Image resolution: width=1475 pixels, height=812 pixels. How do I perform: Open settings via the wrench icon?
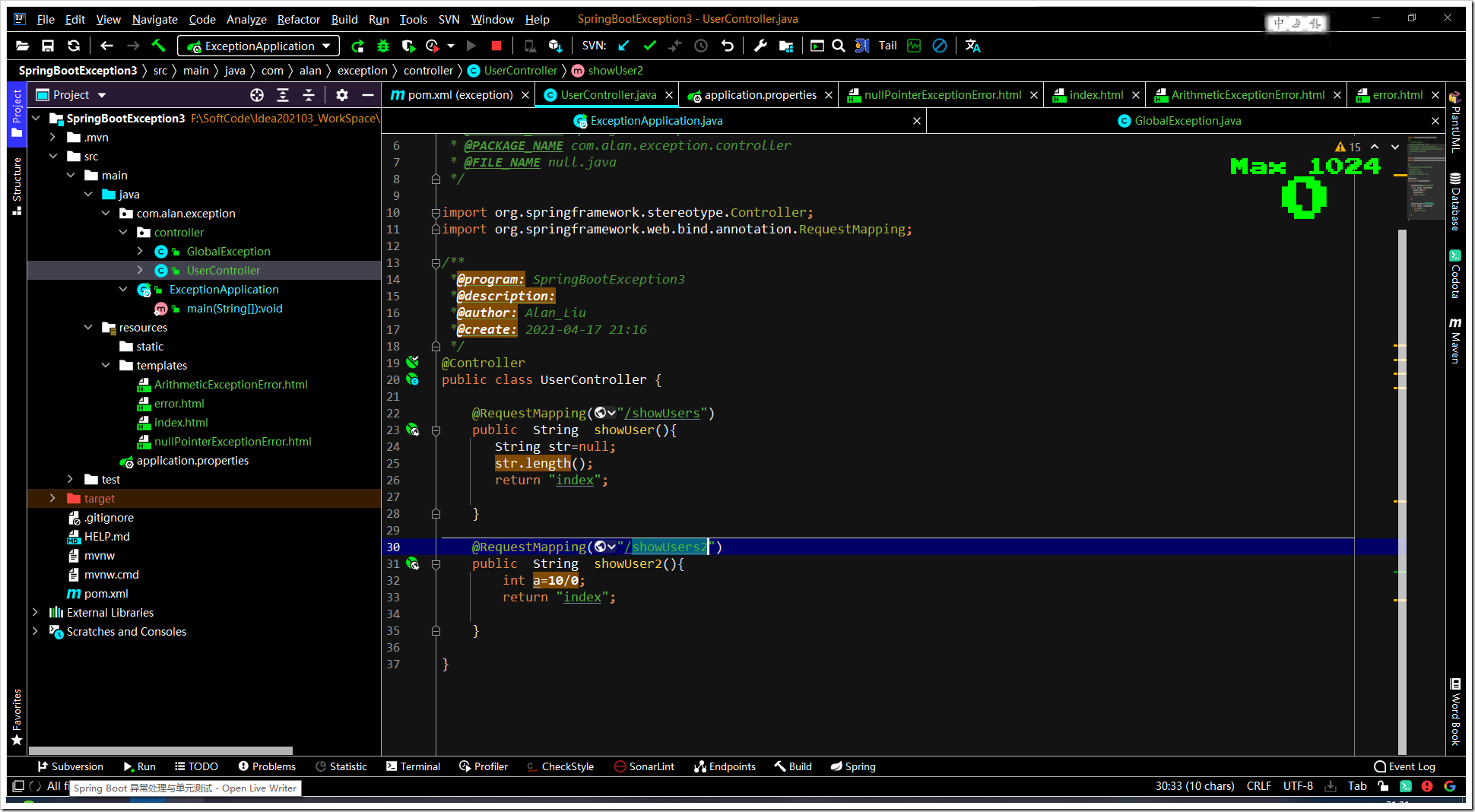(x=760, y=46)
